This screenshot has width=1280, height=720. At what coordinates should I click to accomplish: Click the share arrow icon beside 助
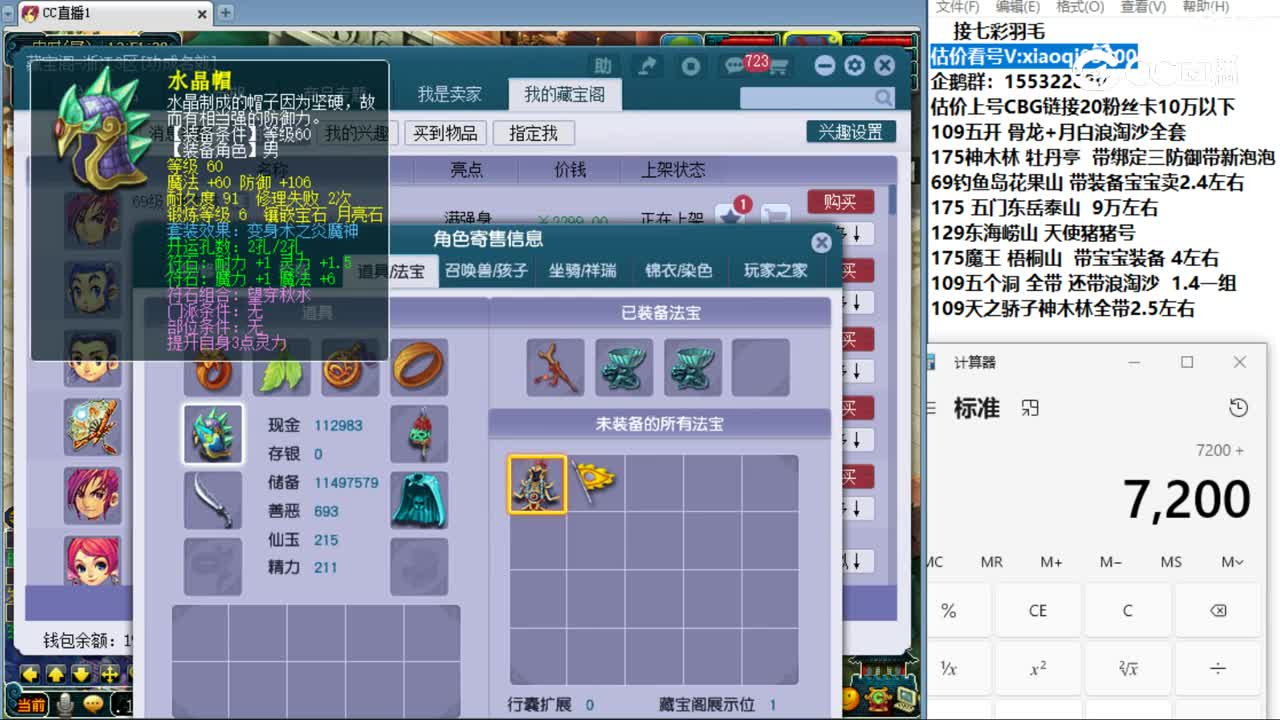tap(648, 65)
